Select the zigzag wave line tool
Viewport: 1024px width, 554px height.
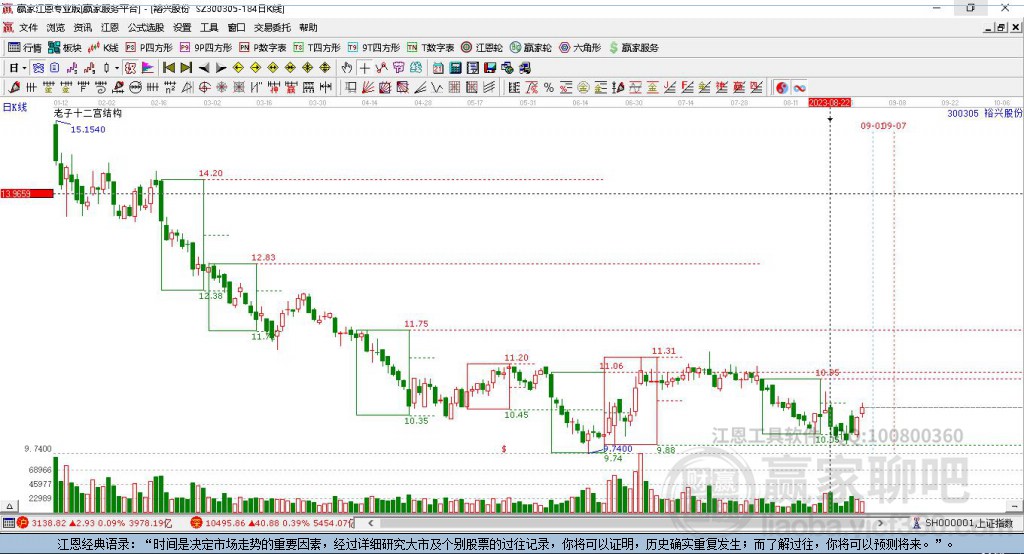pyautogui.click(x=436, y=88)
